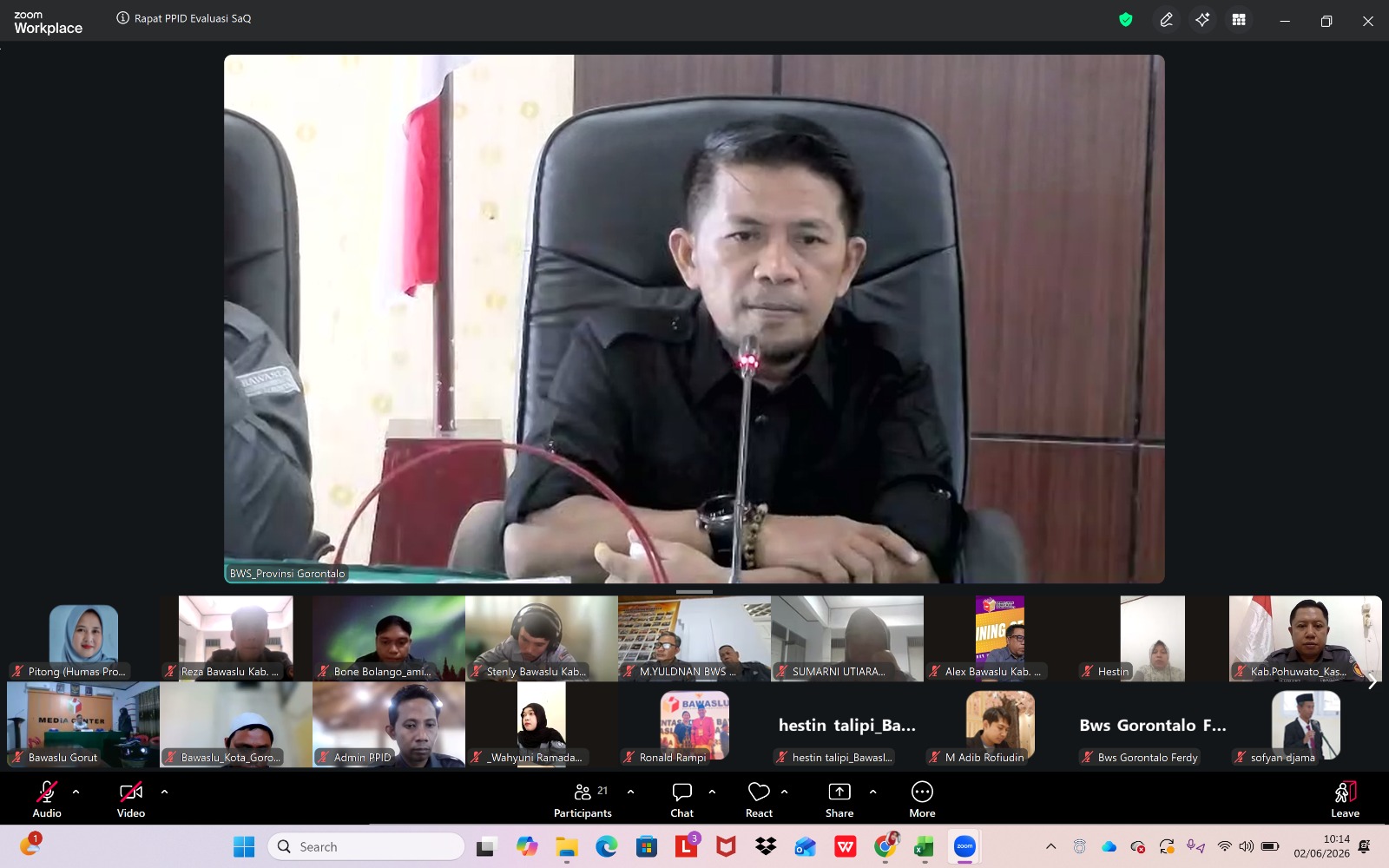This screenshot has height=868, width=1389.
Task: Expand the caret next to Share
Action: click(x=872, y=792)
